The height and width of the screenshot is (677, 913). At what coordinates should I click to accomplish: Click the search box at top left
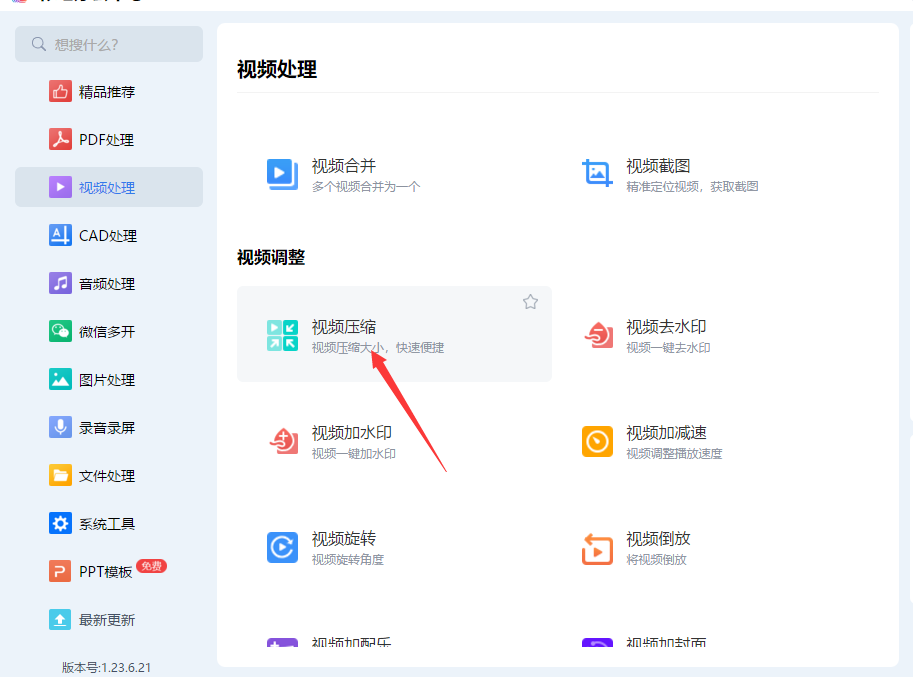[x=108, y=44]
